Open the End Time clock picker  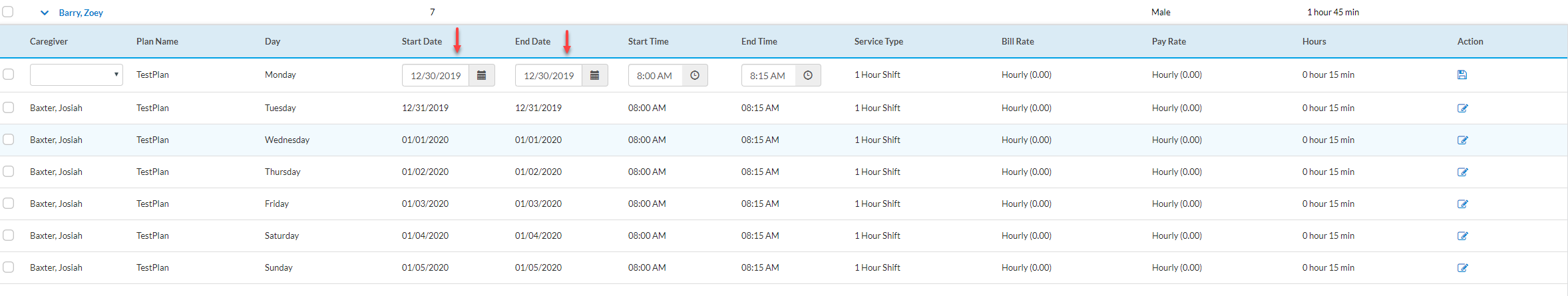coord(807,76)
